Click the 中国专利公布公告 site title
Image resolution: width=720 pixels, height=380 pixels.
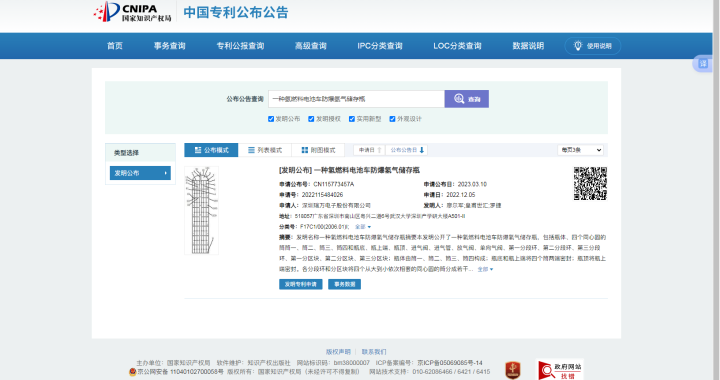point(236,12)
